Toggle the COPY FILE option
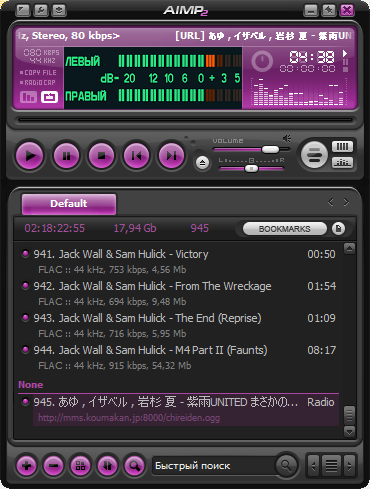The image size is (370, 489). coord(38,72)
